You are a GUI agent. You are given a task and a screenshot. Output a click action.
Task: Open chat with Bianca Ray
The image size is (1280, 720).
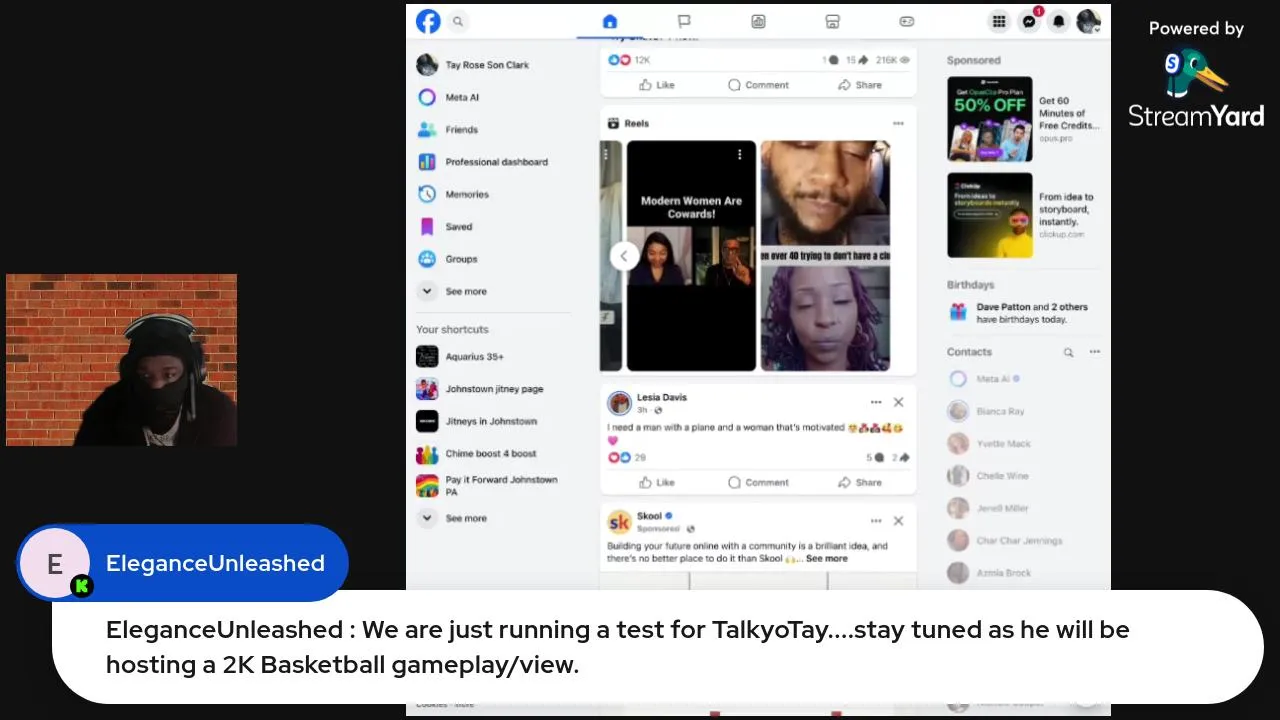tap(987, 411)
